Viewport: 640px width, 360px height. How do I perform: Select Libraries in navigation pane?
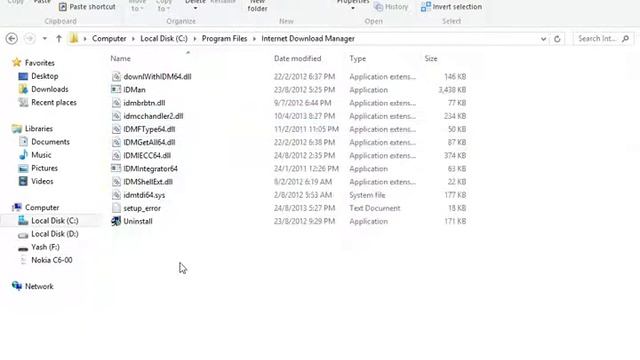point(39,129)
